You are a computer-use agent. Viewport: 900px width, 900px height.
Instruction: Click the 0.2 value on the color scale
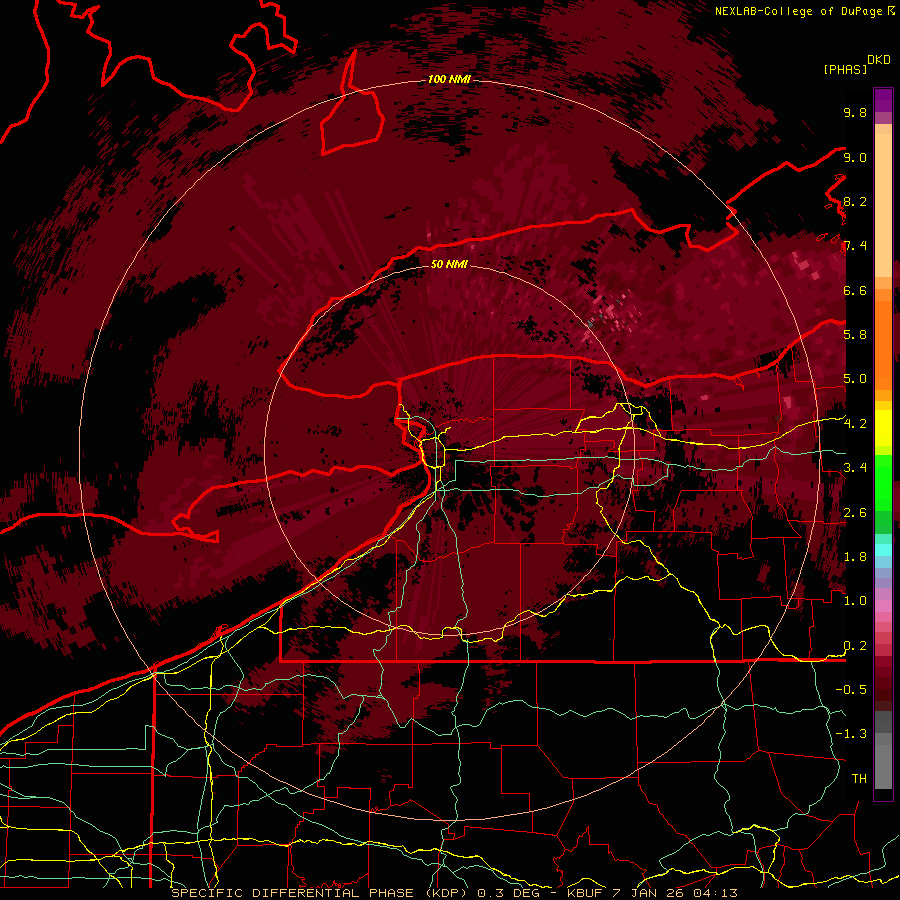[x=855, y=645]
